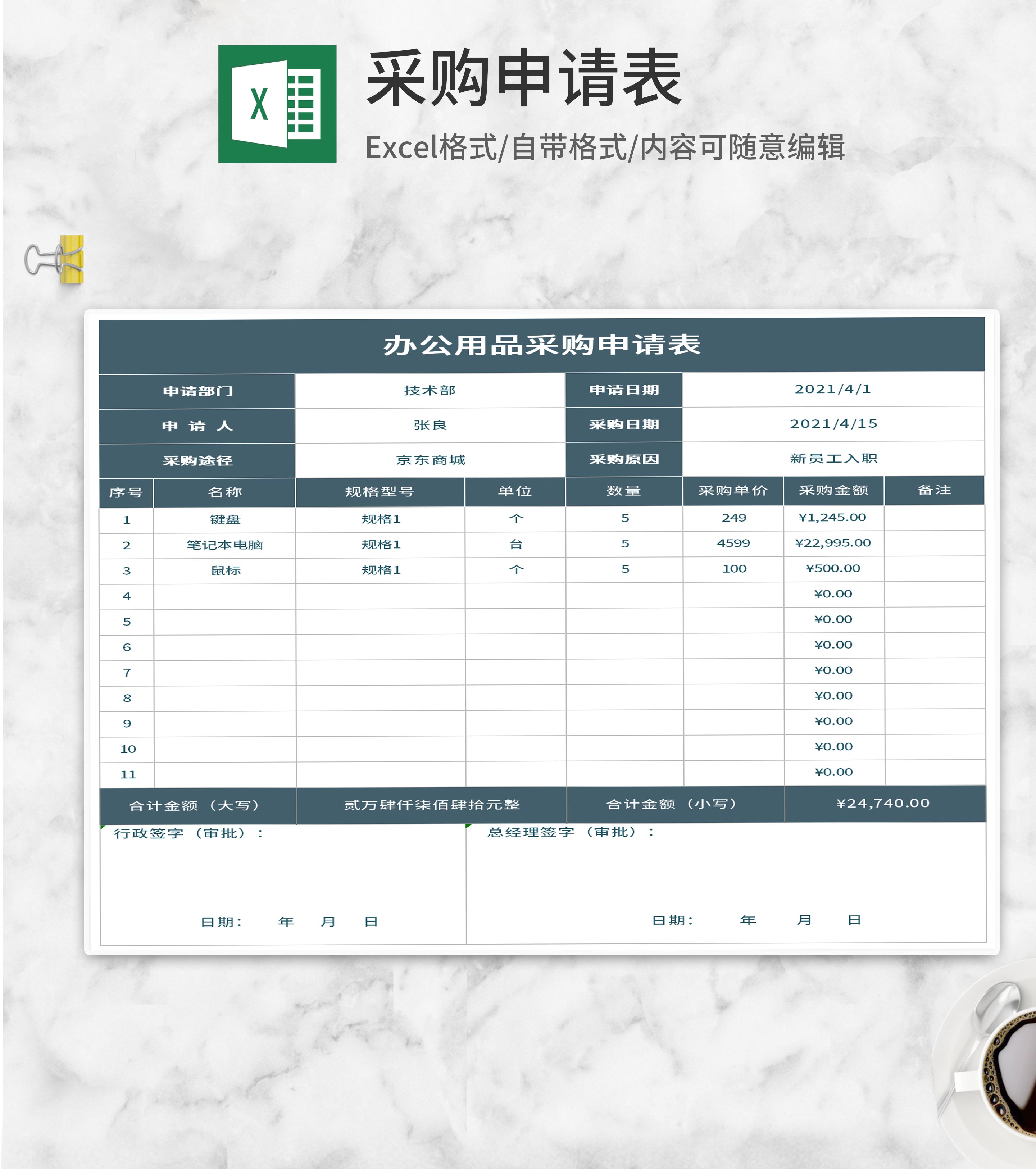
Task: Select the 笔记本电脑 entry in row 2
Action: tap(224, 545)
